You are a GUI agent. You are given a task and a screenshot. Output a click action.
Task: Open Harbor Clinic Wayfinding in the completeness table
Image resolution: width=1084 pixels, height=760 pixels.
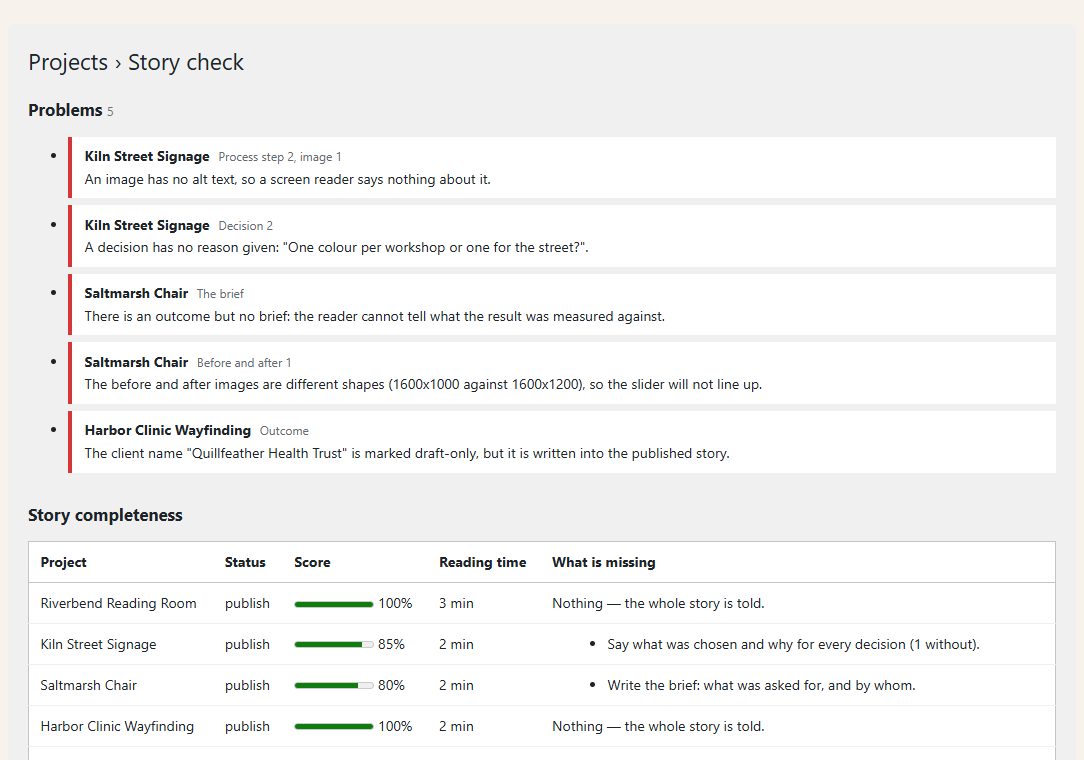coord(117,726)
